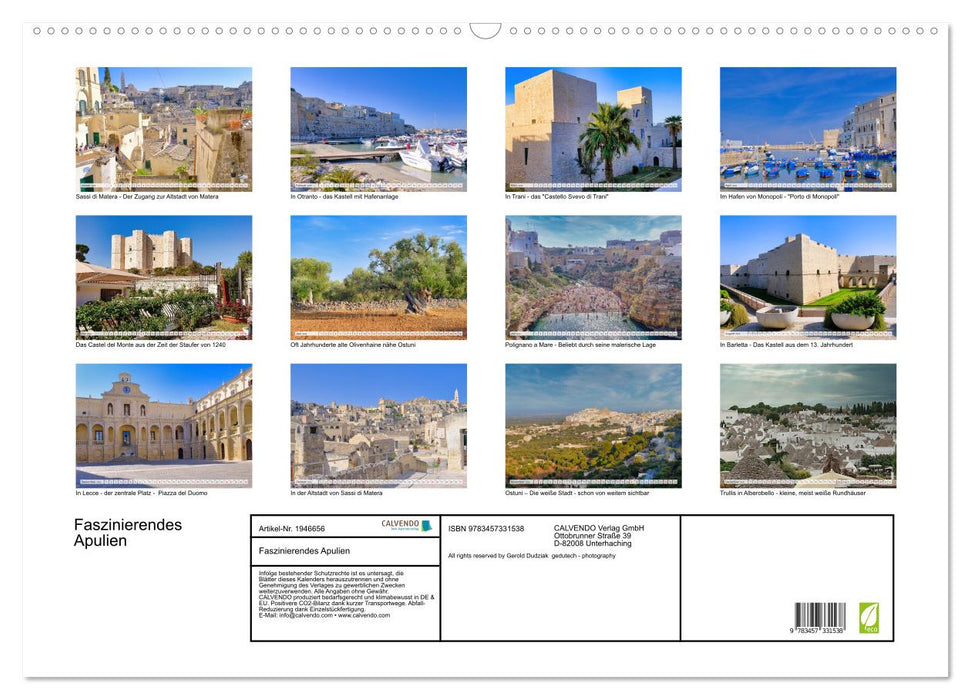Open the www.calvendo.com website link
This screenshot has width=971, height=700.
pos(363,617)
